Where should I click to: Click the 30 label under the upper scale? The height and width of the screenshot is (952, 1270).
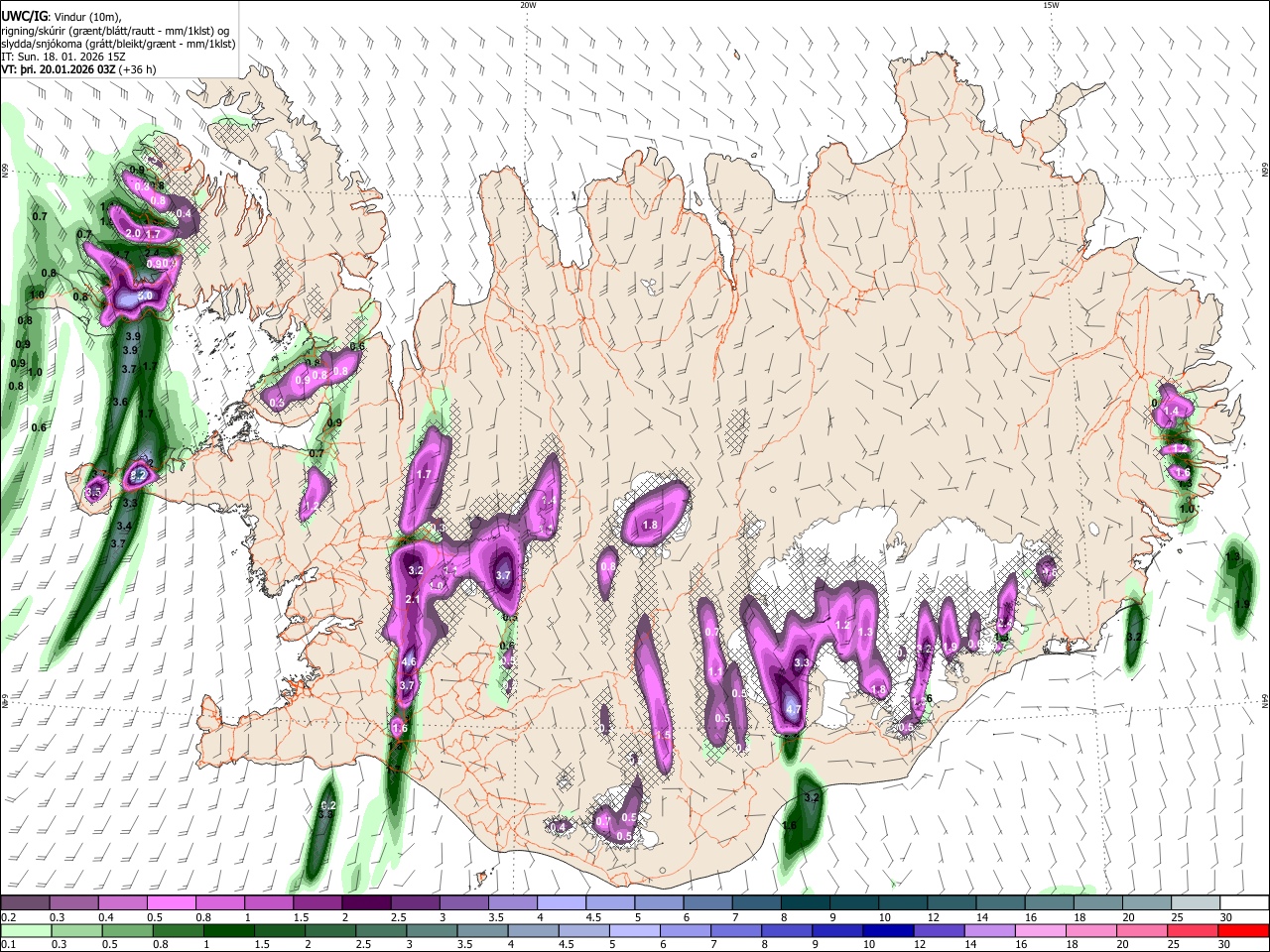(1225, 917)
